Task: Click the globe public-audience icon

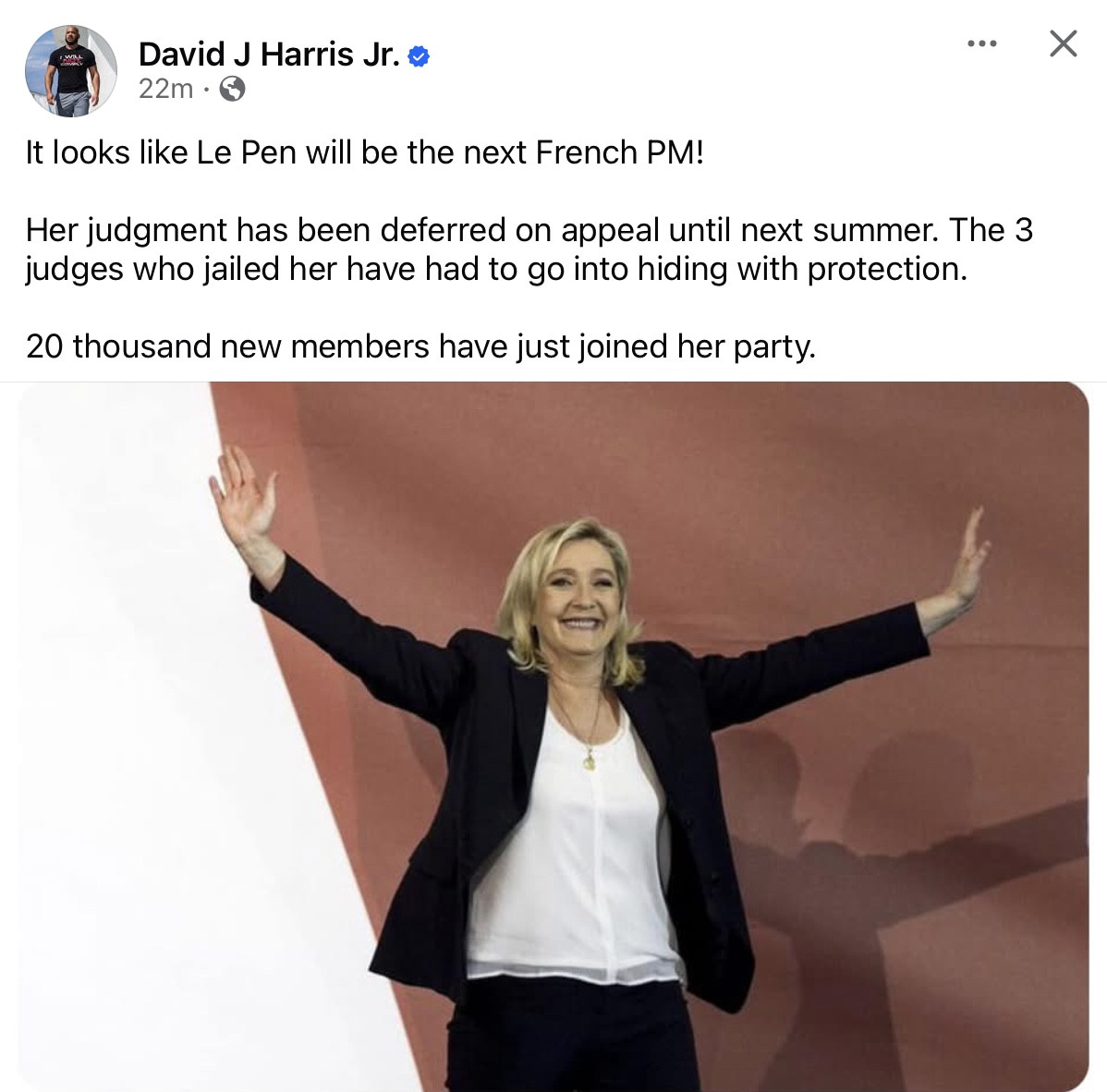Action: pyautogui.click(x=232, y=89)
